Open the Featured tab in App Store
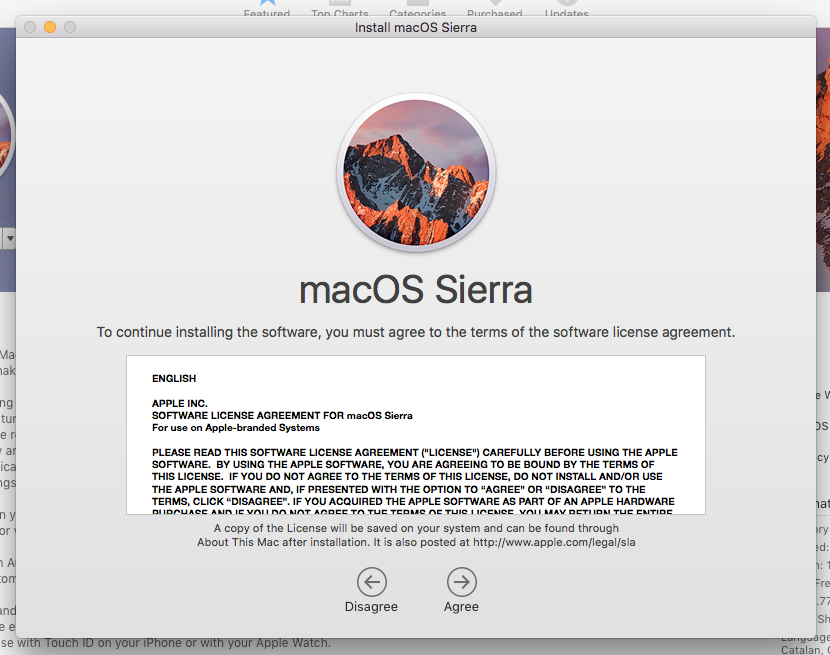The image size is (830, 655). click(x=267, y=8)
